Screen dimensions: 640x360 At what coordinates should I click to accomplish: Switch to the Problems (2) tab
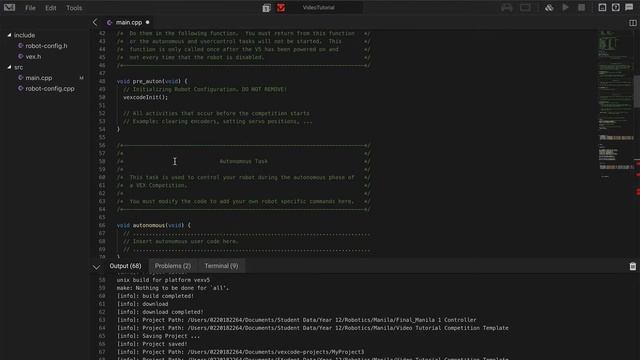173,266
